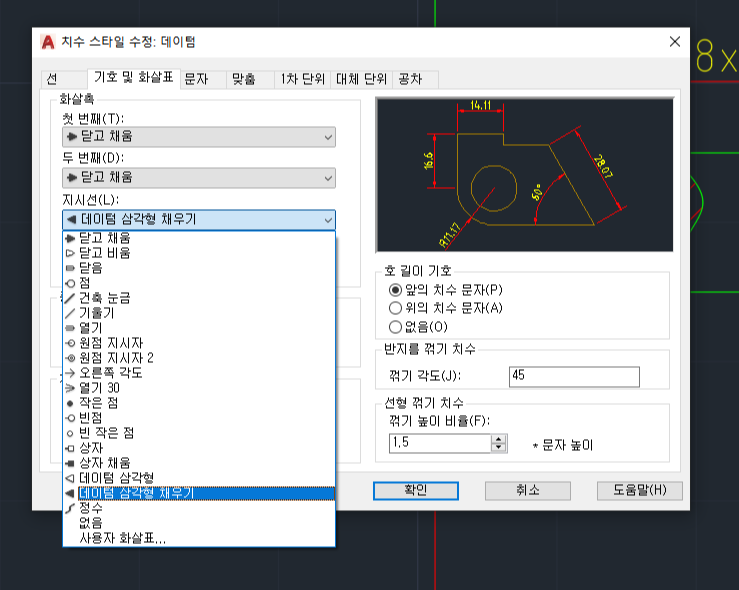Pick the 데이텀 삼각형 outline icon

70,478
